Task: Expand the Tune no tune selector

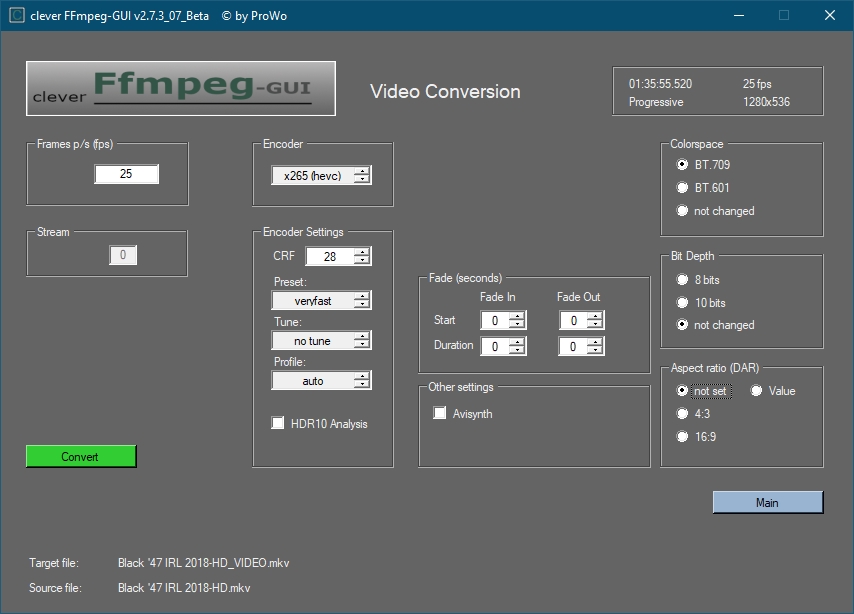Action: tap(321, 341)
